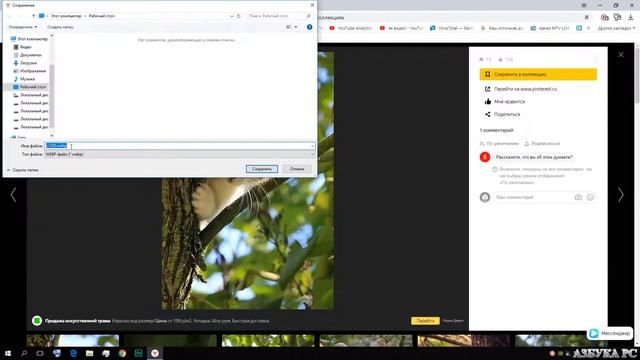Show the next image with right arrow
Viewport: 640px width, 360px height.
[x=621, y=195]
